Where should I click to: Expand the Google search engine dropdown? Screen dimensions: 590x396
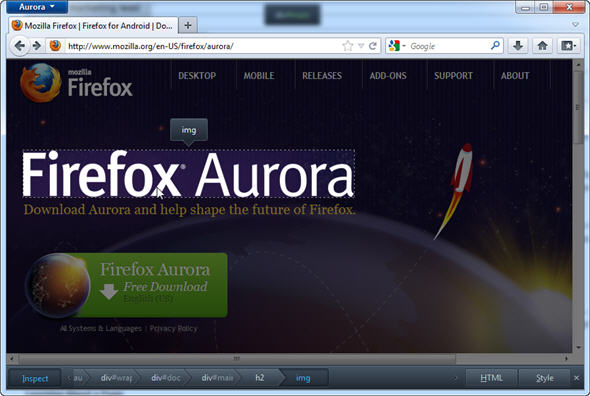click(397, 46)
